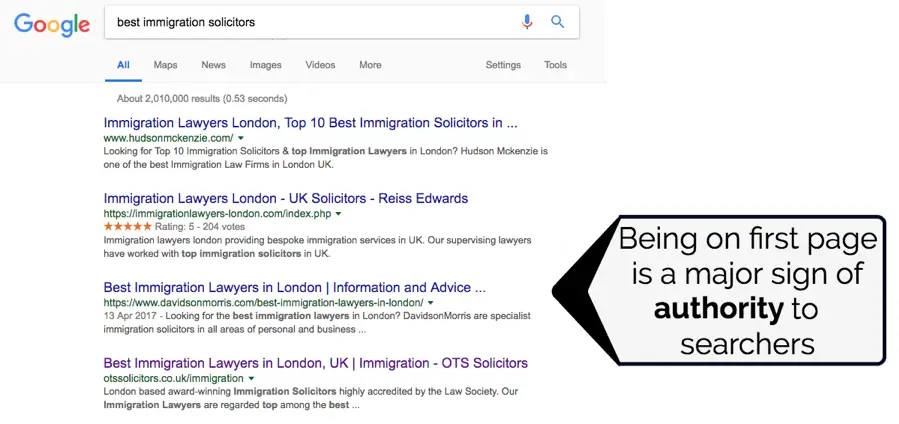899x424 pixels.
Task: Click the magnifying glass search button
Action: (558, 21)
